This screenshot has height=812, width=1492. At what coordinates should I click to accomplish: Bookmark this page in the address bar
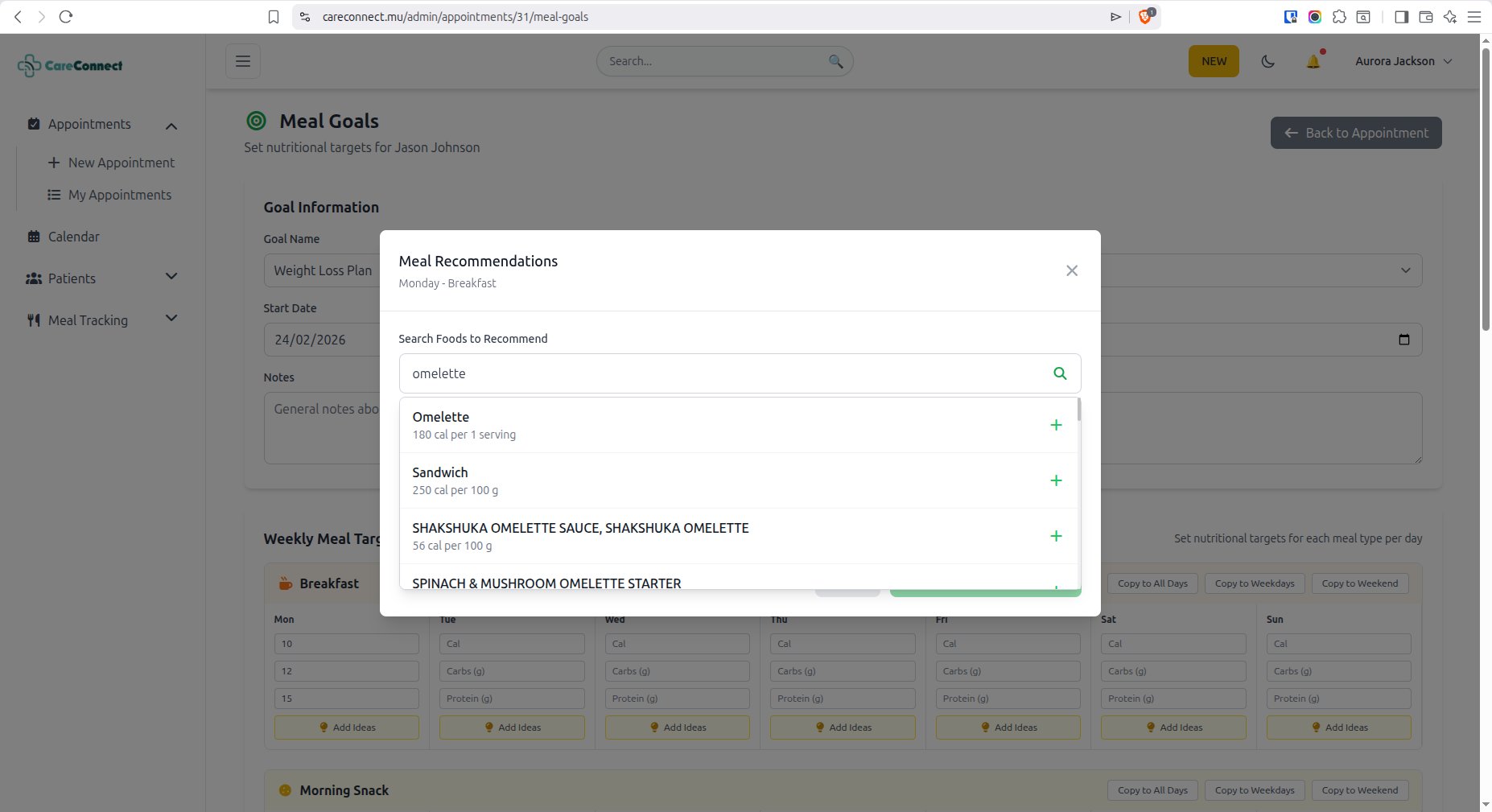[274, 17]
